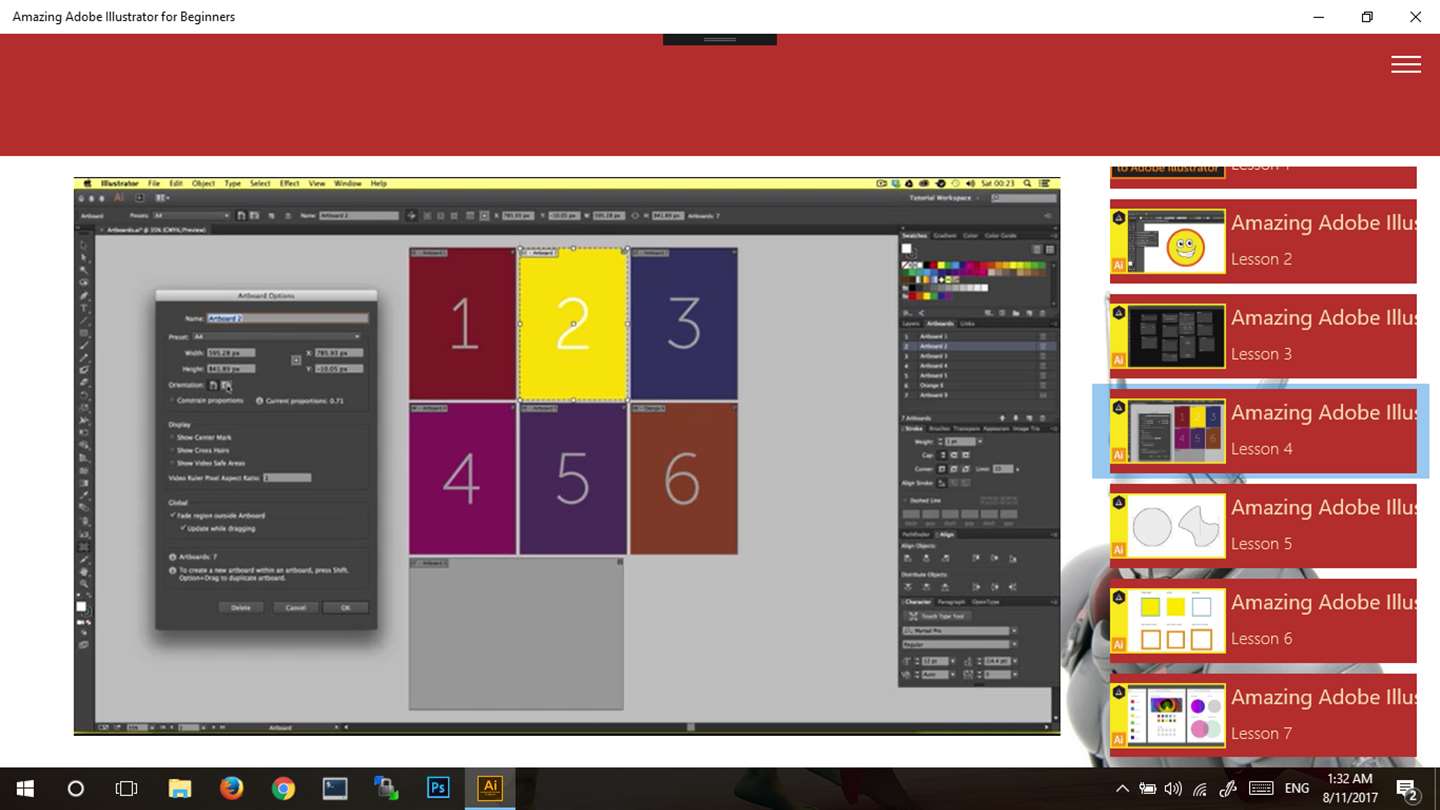
Task: Switch to the Gradient tab in video panel
Action: tap(945, 235)
